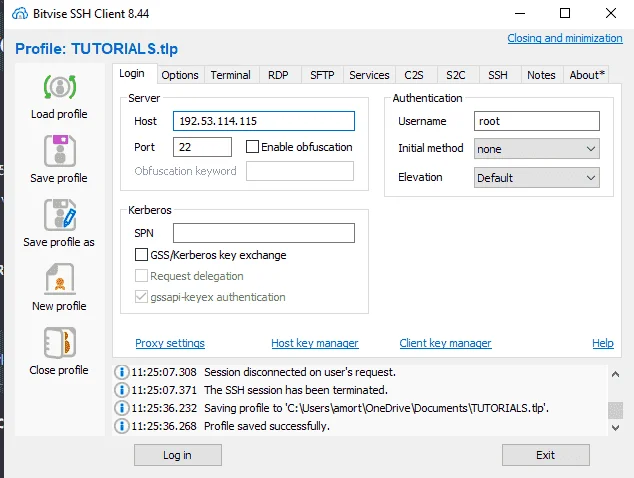Click the Save profile as icon

pos(60,214)
